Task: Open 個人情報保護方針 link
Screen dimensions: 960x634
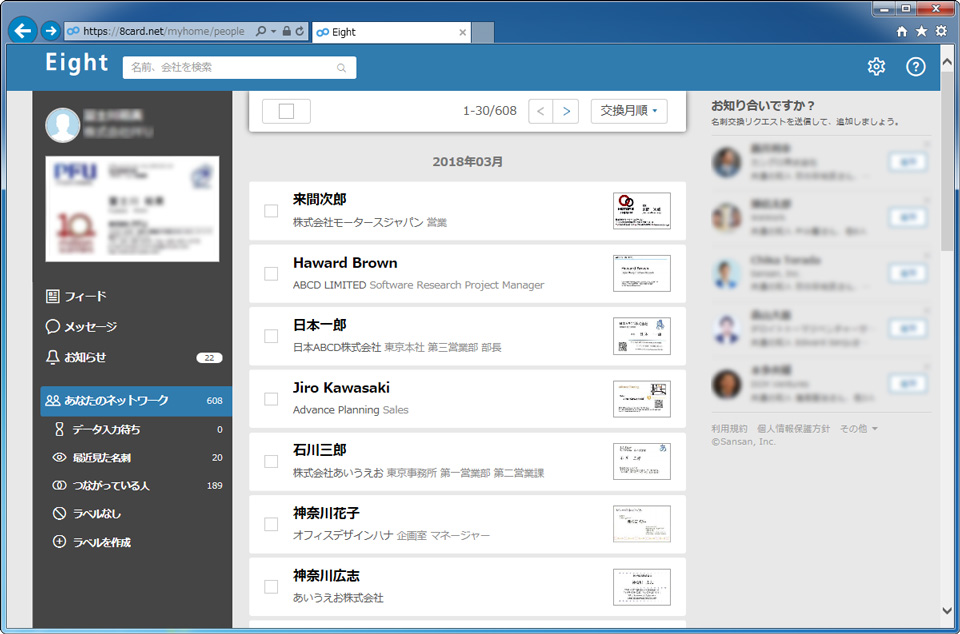Action: tap(793, 429)
